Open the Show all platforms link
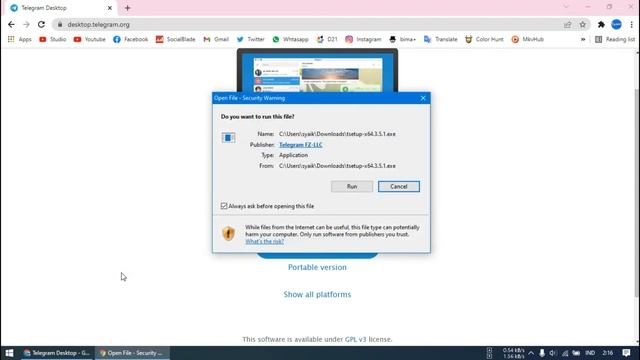 point(317,294)
